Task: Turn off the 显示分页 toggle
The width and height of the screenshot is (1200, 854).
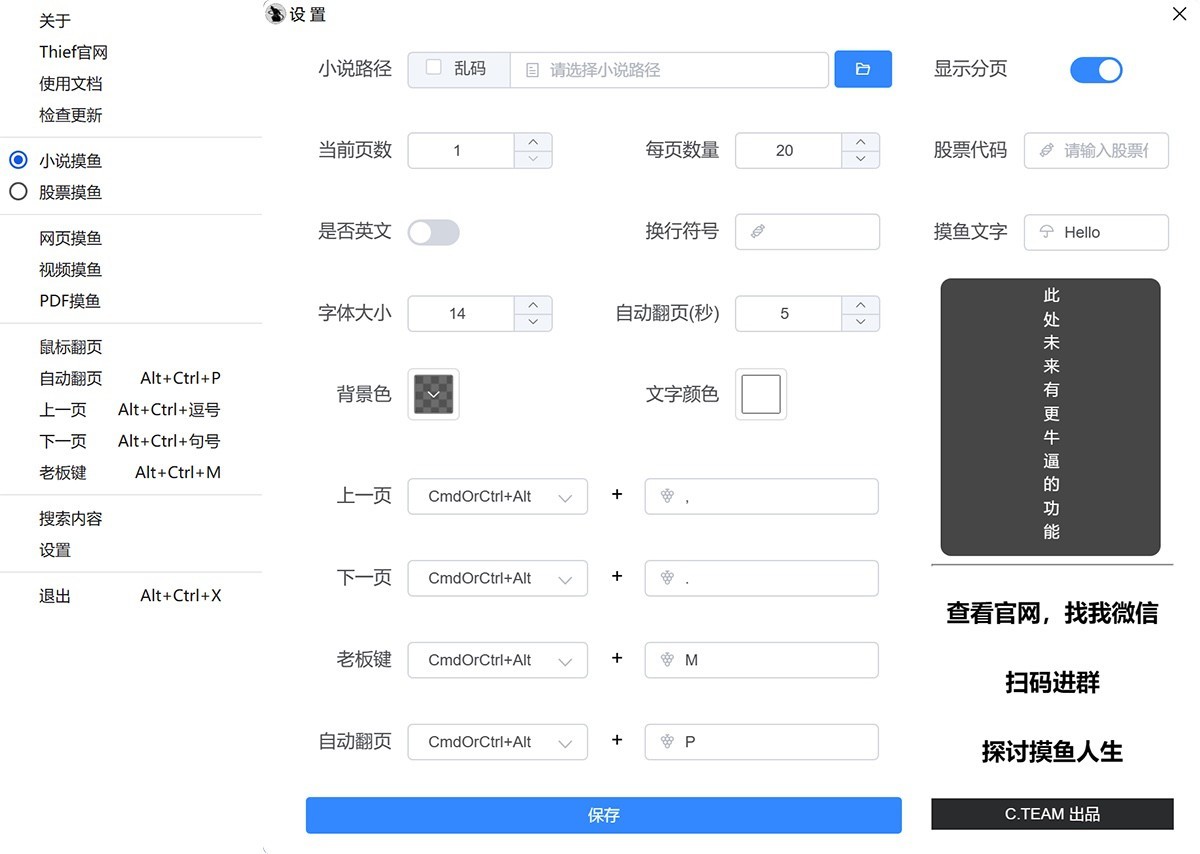Action: click(1096, 69)
